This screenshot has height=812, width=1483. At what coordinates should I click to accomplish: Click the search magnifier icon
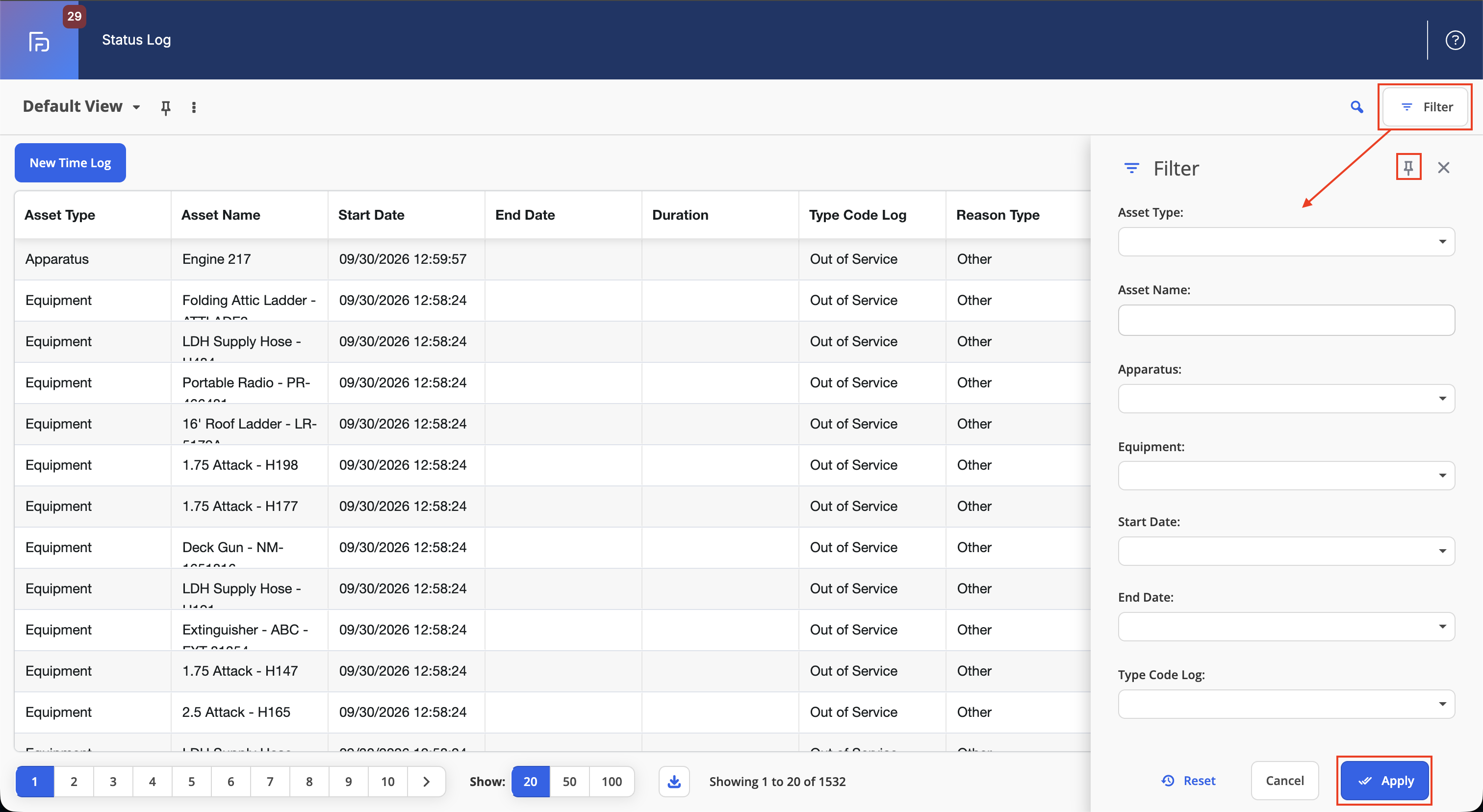pos(1357,107)
